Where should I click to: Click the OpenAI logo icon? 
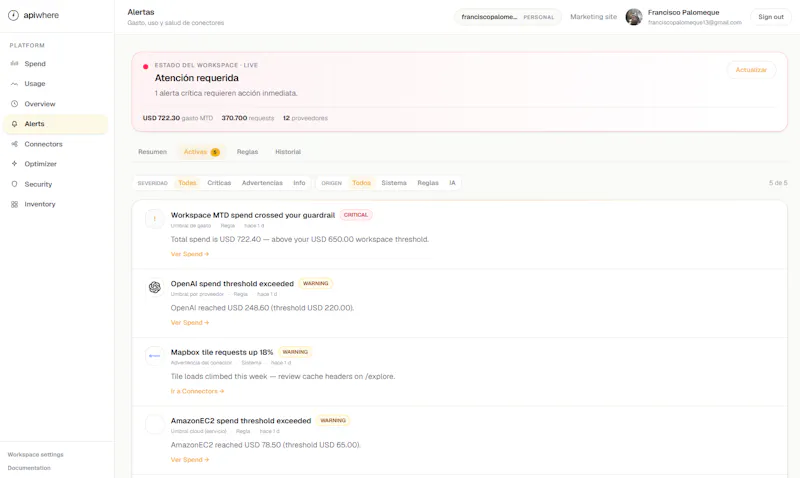[x=155, y=287]
